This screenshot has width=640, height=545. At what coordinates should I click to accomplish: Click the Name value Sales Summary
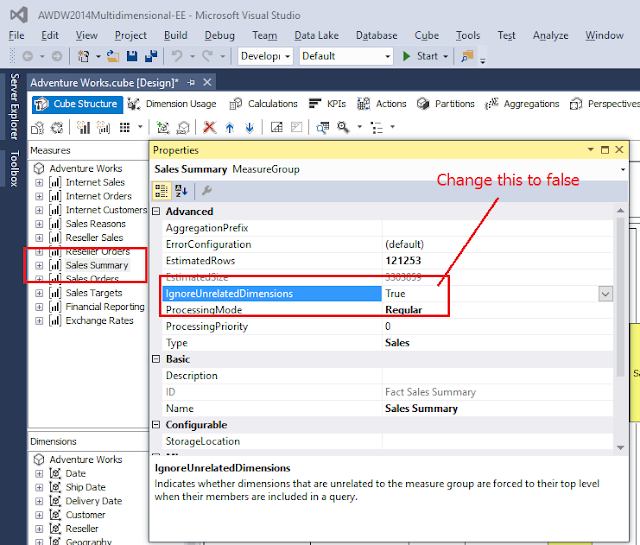tap(421, 409)
